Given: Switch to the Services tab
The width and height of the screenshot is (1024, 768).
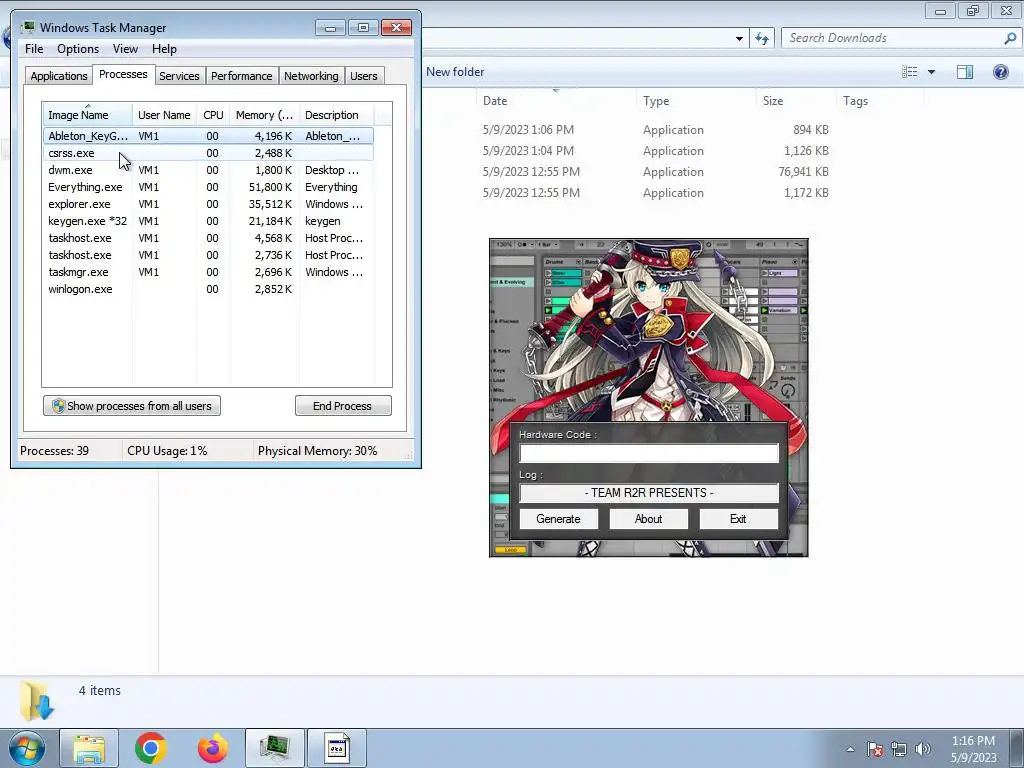Looking at the screenshot, I should (179, 76).
